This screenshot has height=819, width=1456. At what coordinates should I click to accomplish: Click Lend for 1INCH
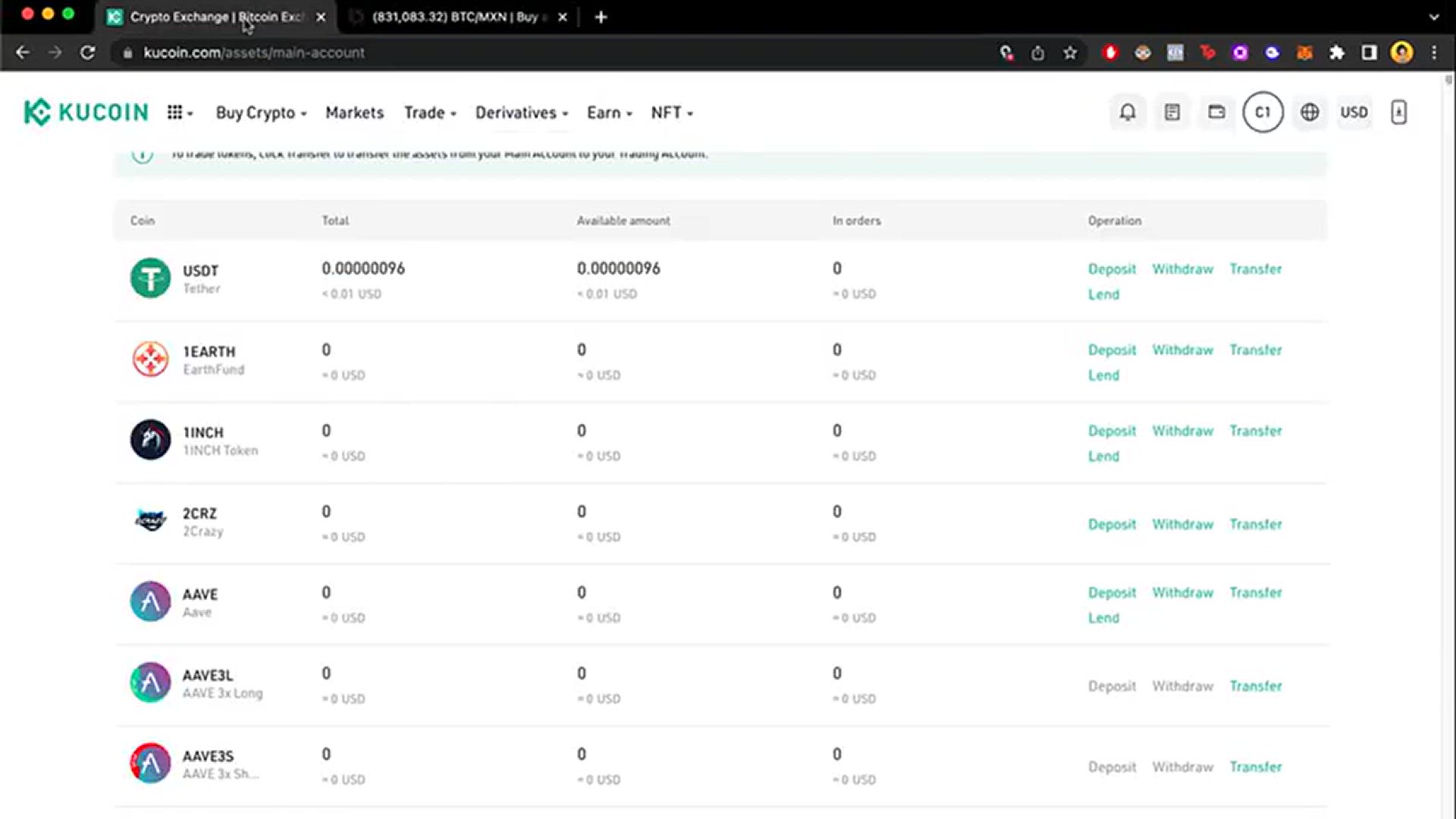(x=1103, y=457)
